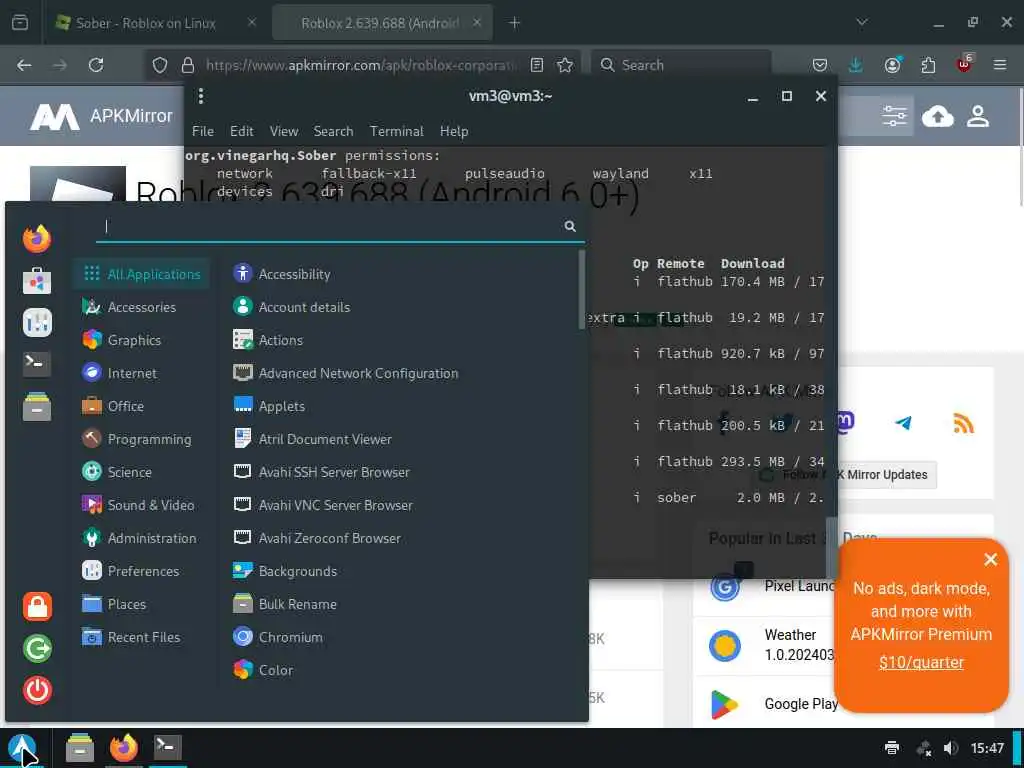The image size is (1024, 768).
Task: Open APKMirror Telegram social icon
Action: (903, 423)
